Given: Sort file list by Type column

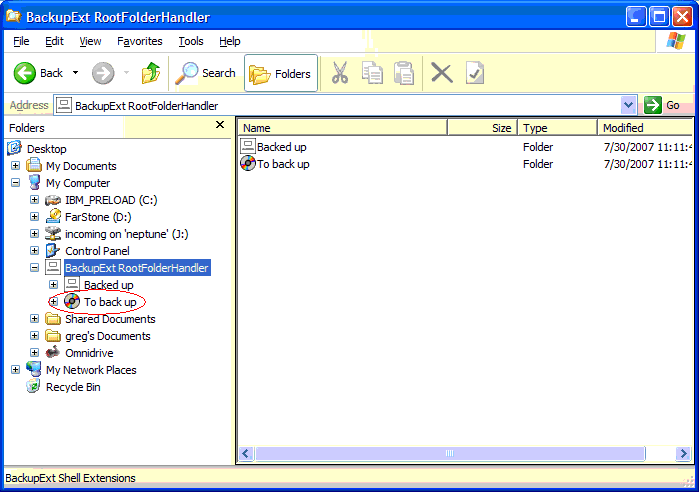Looking at the screenshot, I should [557, 128].
